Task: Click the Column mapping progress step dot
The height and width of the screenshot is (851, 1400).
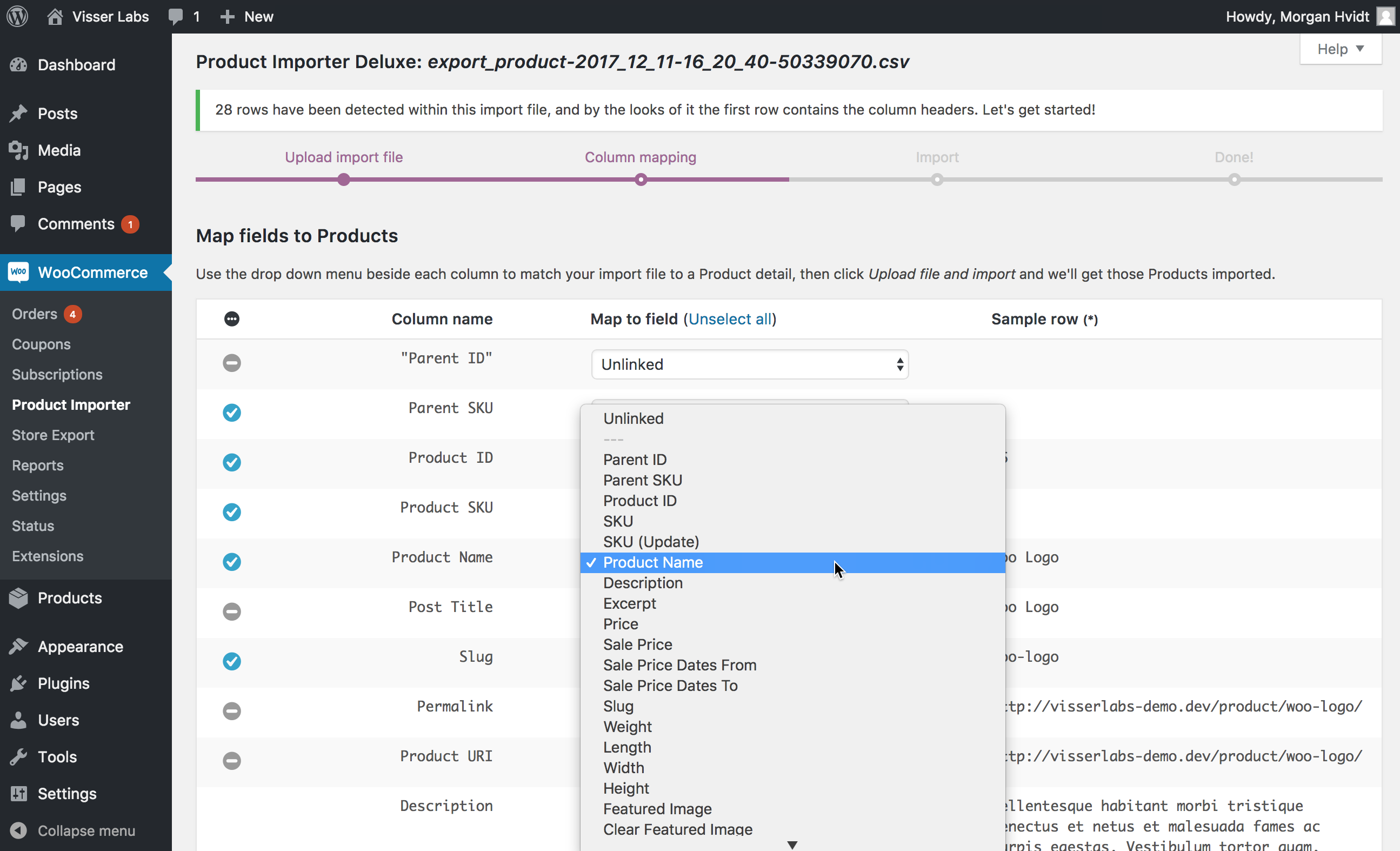Action: click(641, 179)
